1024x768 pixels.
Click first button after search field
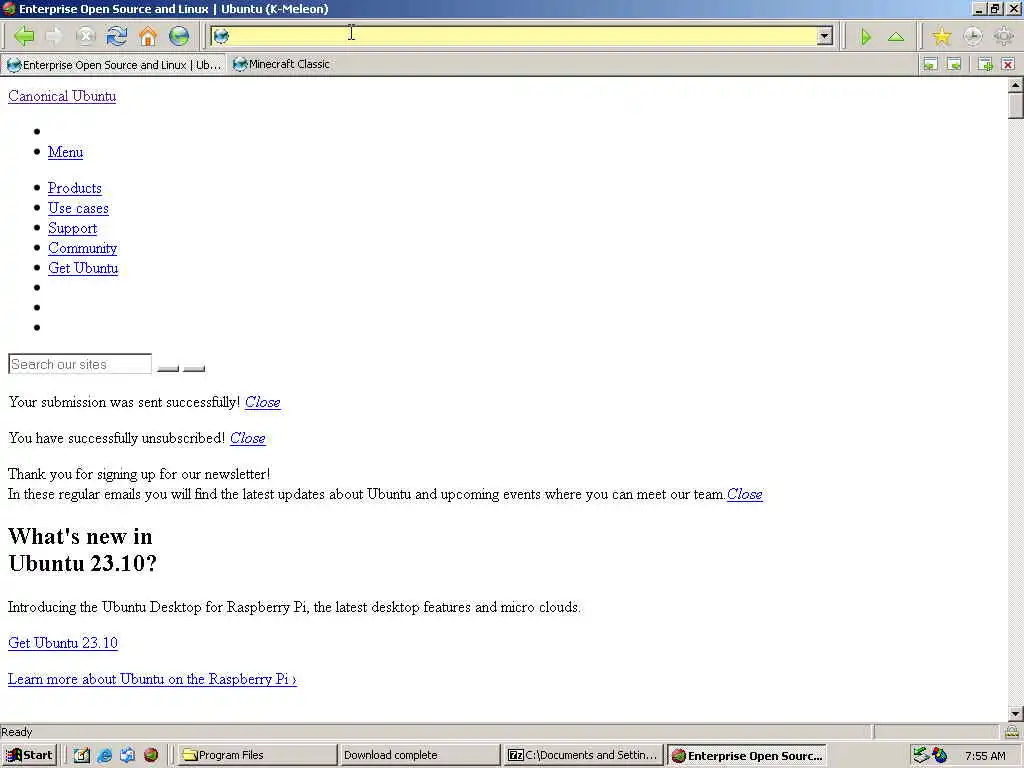pyautogui.click(x=168, y=368)
